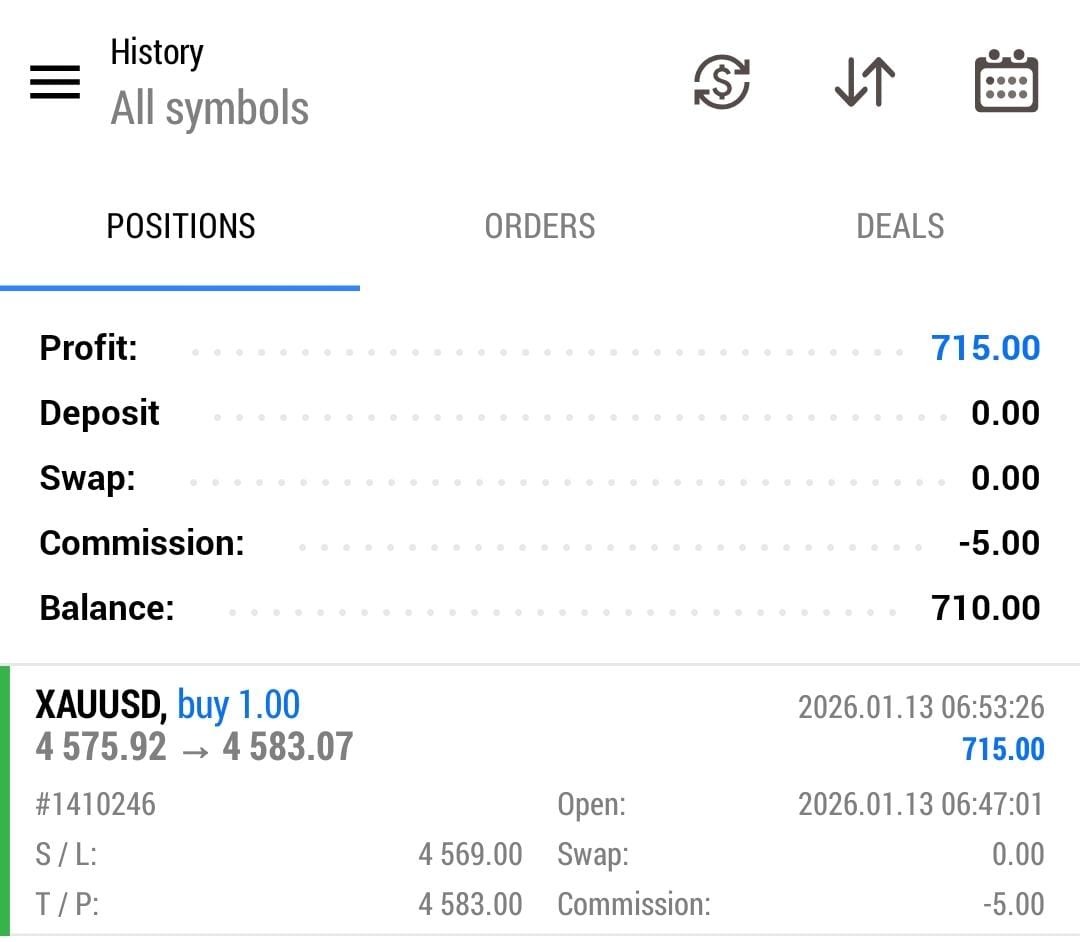Select the All symbols filter
Screen dimensions: 1080x942
pos(209,109)
